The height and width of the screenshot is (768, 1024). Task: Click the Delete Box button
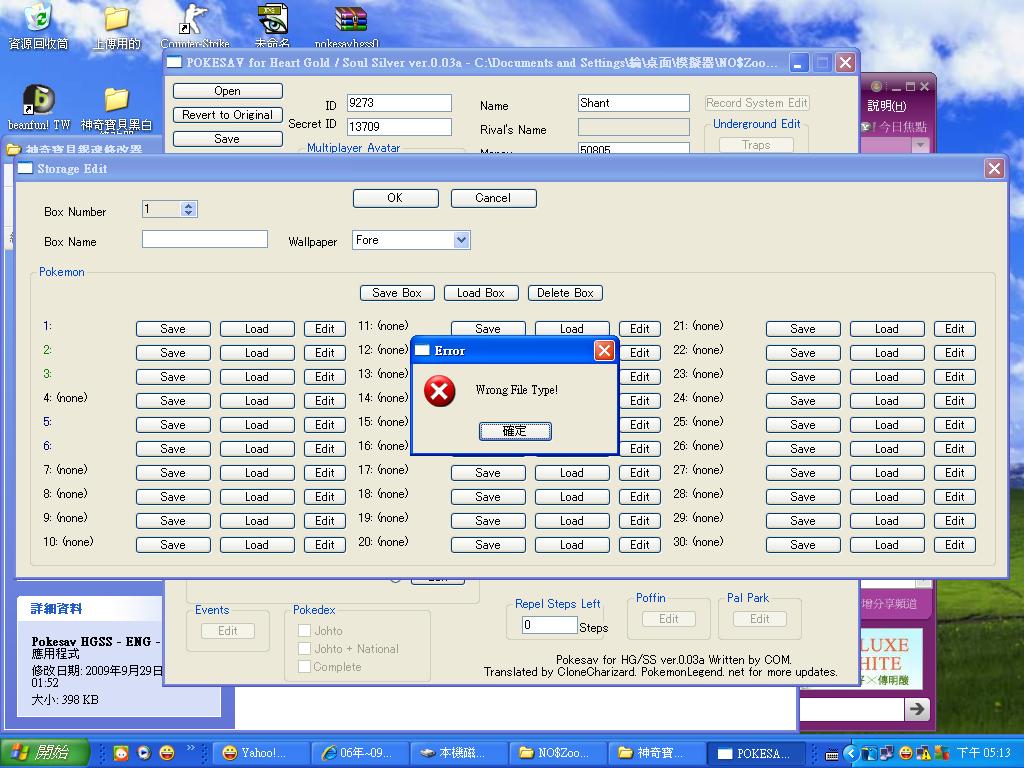[x=566, y=293]
